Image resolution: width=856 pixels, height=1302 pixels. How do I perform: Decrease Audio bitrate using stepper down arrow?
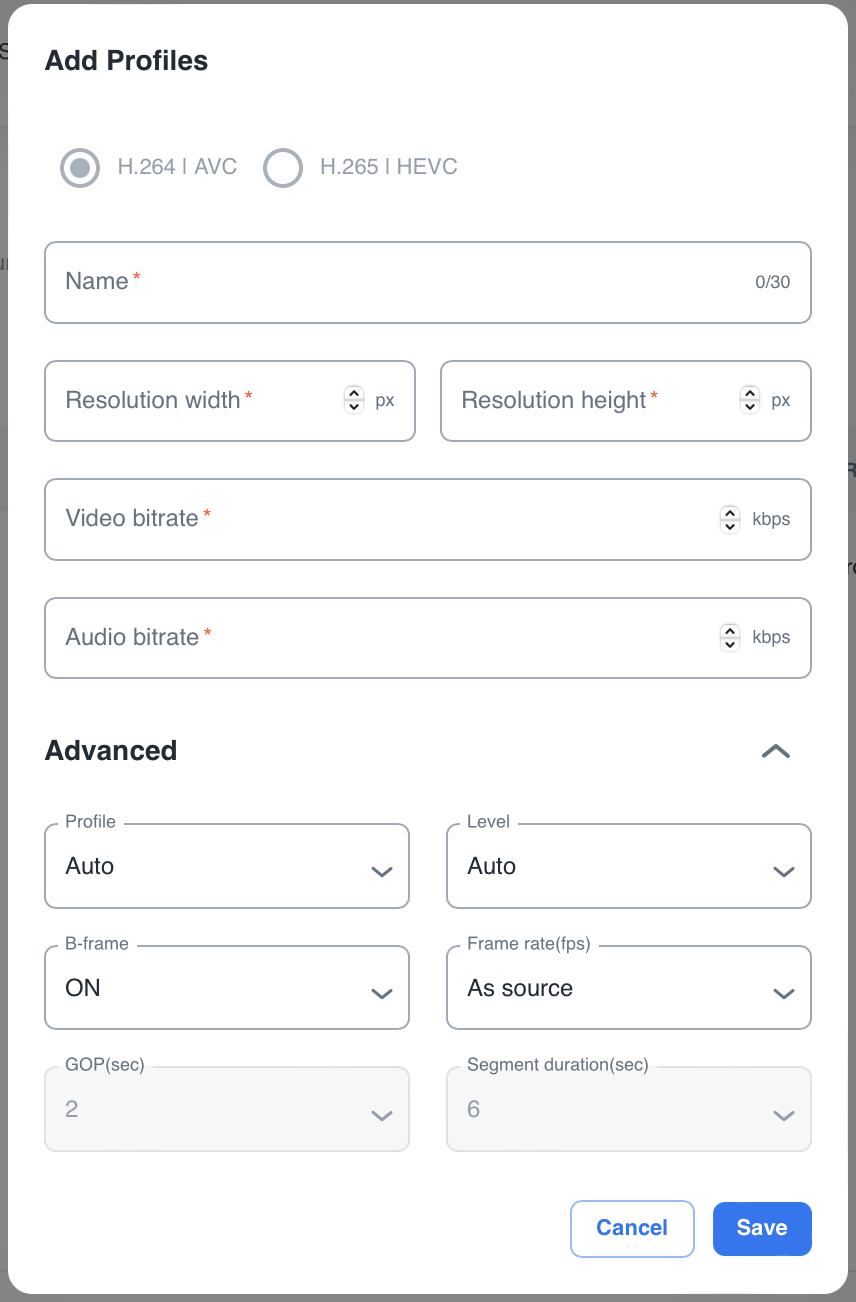click(x=730, y=644)
